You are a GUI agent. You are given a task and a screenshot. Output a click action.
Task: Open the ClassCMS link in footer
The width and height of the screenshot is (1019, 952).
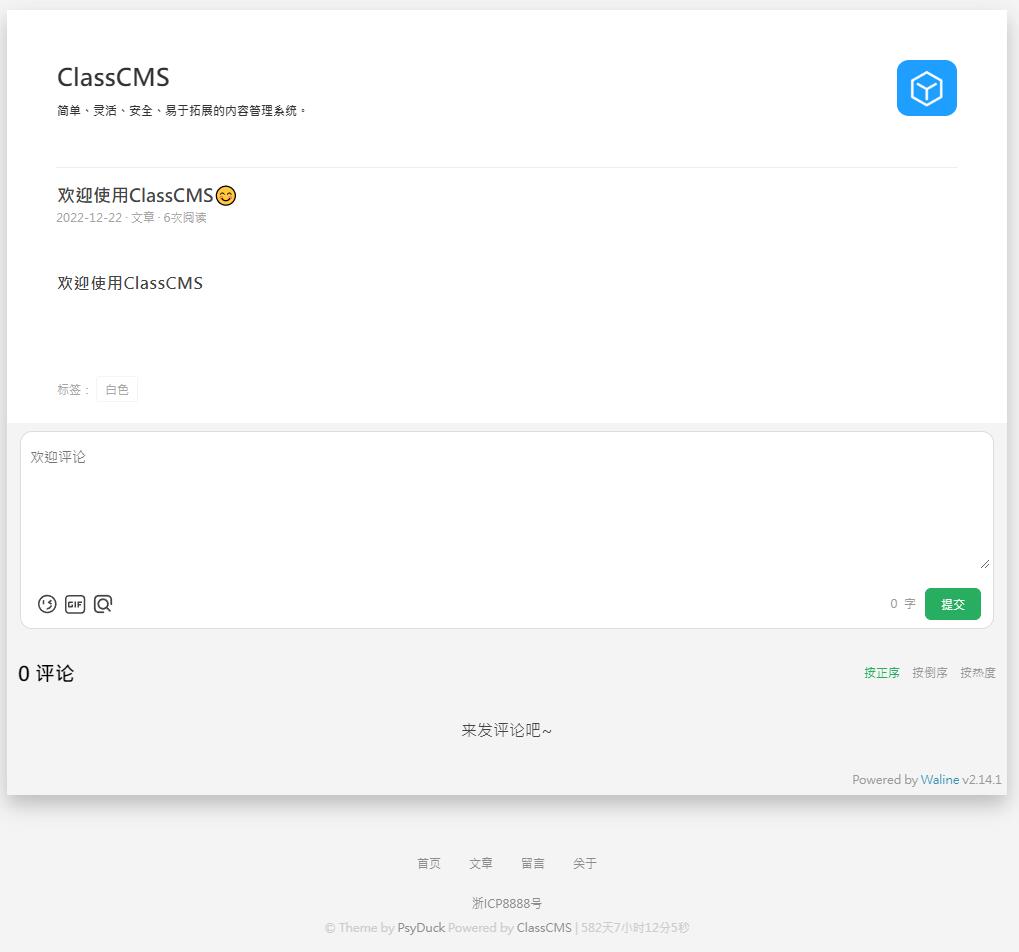pyautogui.click(x=544, y=928)
